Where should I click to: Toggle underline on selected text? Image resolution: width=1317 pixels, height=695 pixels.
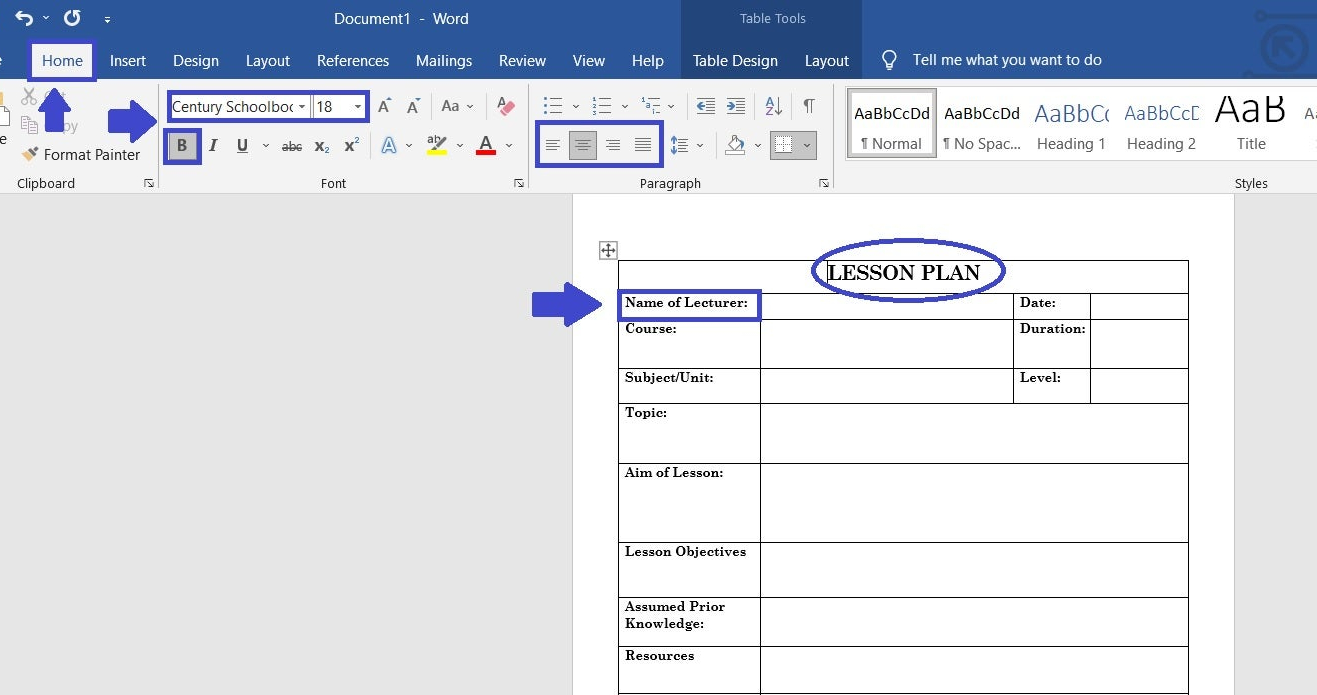pyautogui.click(x=241, y=145)
